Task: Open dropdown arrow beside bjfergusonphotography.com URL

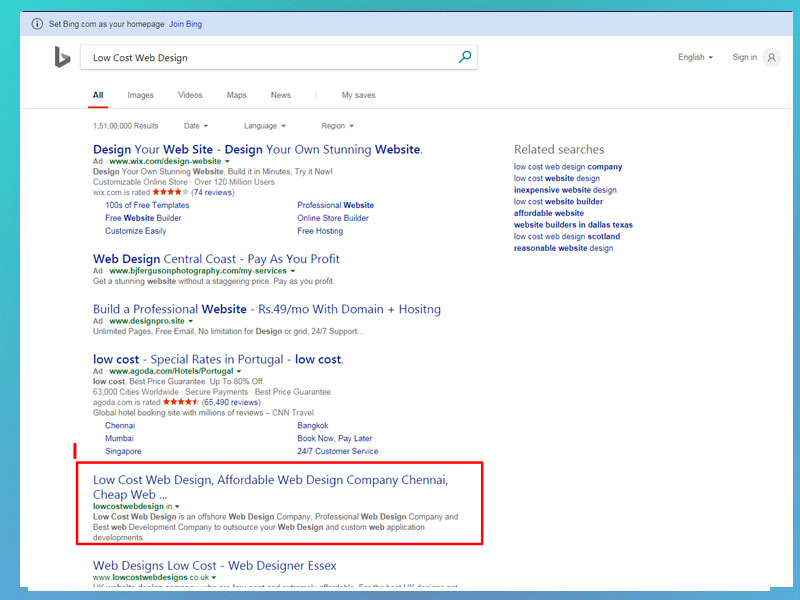Action: coord(293,271)
